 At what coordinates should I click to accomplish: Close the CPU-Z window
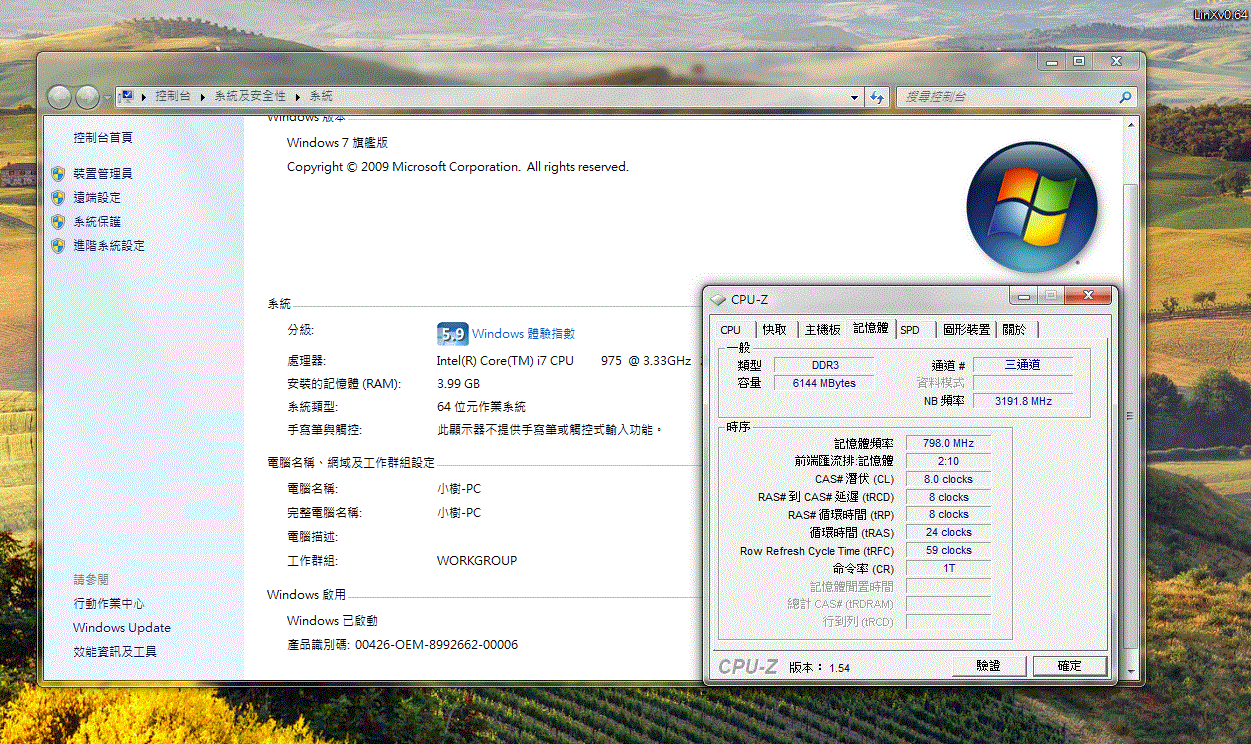pos(1089,296)
